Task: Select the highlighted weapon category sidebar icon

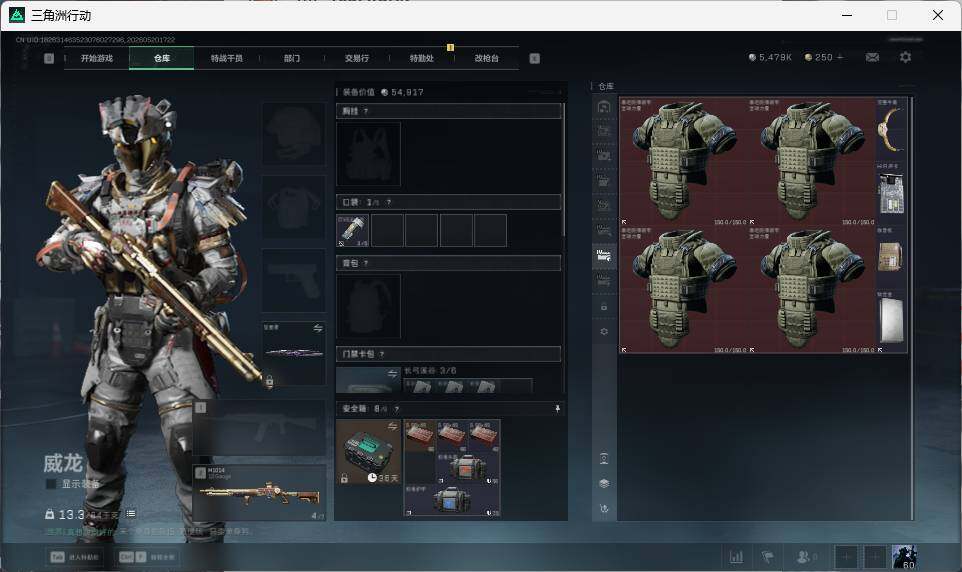Action: pyautogui.click(x=604, y=255)
